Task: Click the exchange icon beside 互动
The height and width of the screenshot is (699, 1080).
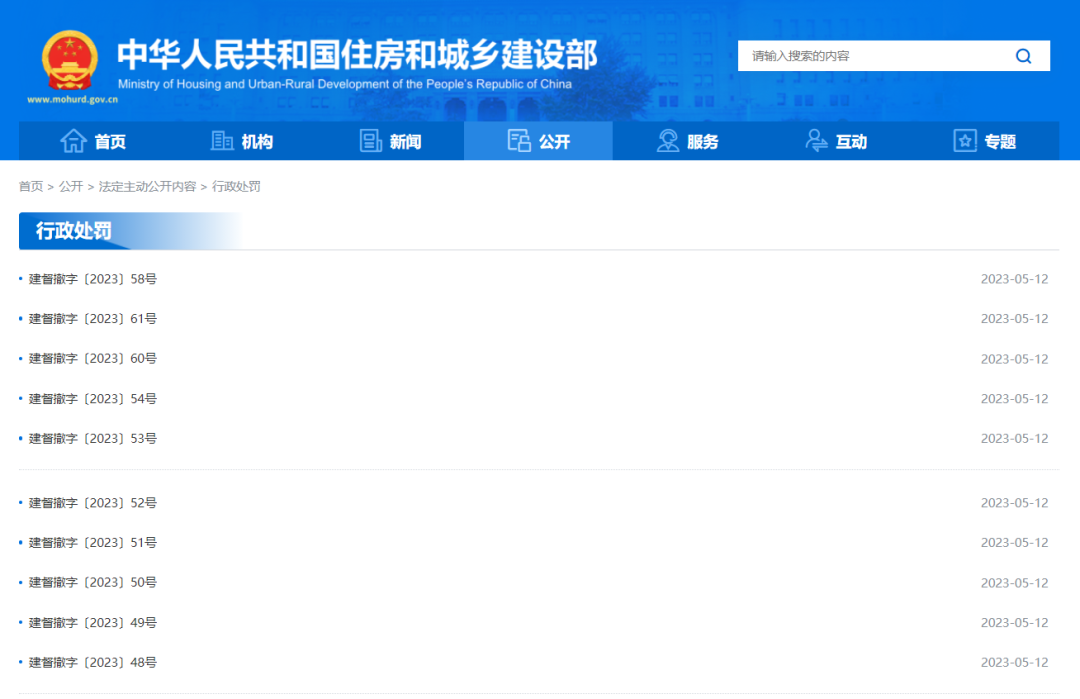Action: [816, 140]
